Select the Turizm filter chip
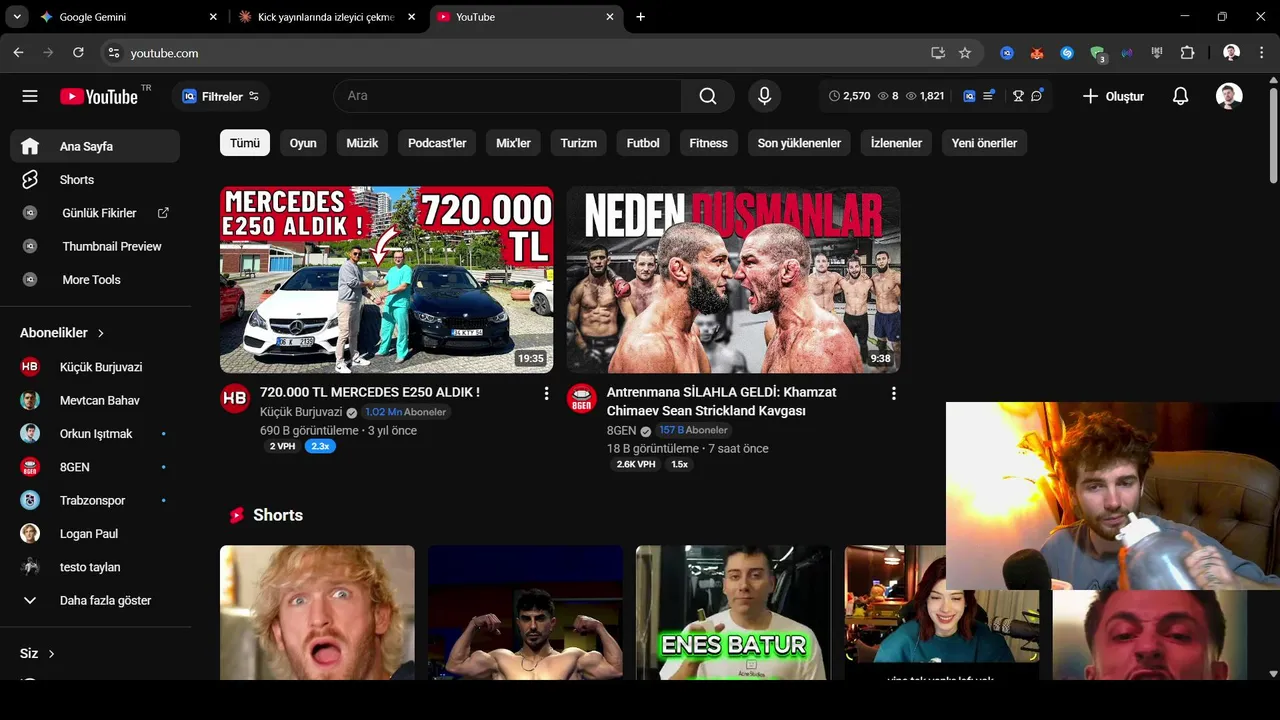This screenshot has height=720, width=1280. pyautogui.click(x=578, y=143)
